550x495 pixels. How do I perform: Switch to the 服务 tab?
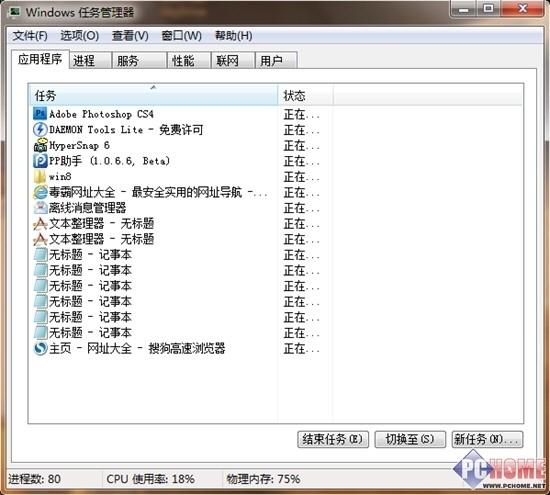point(139,60)
